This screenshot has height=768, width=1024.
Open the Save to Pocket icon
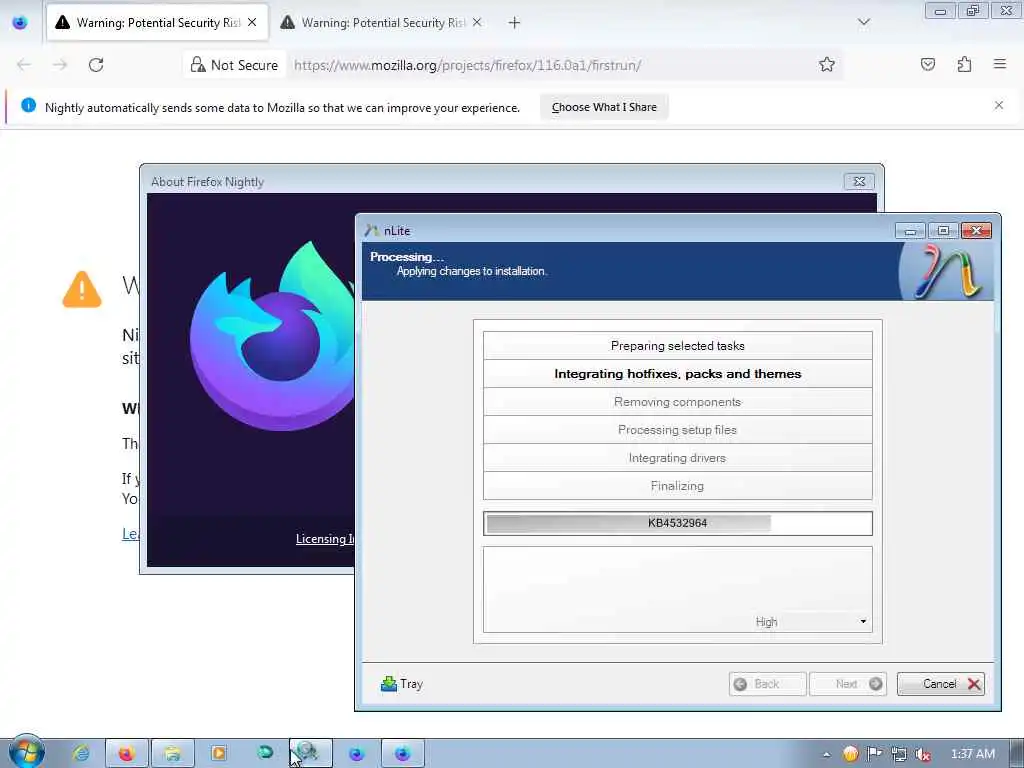pos(928,64)
